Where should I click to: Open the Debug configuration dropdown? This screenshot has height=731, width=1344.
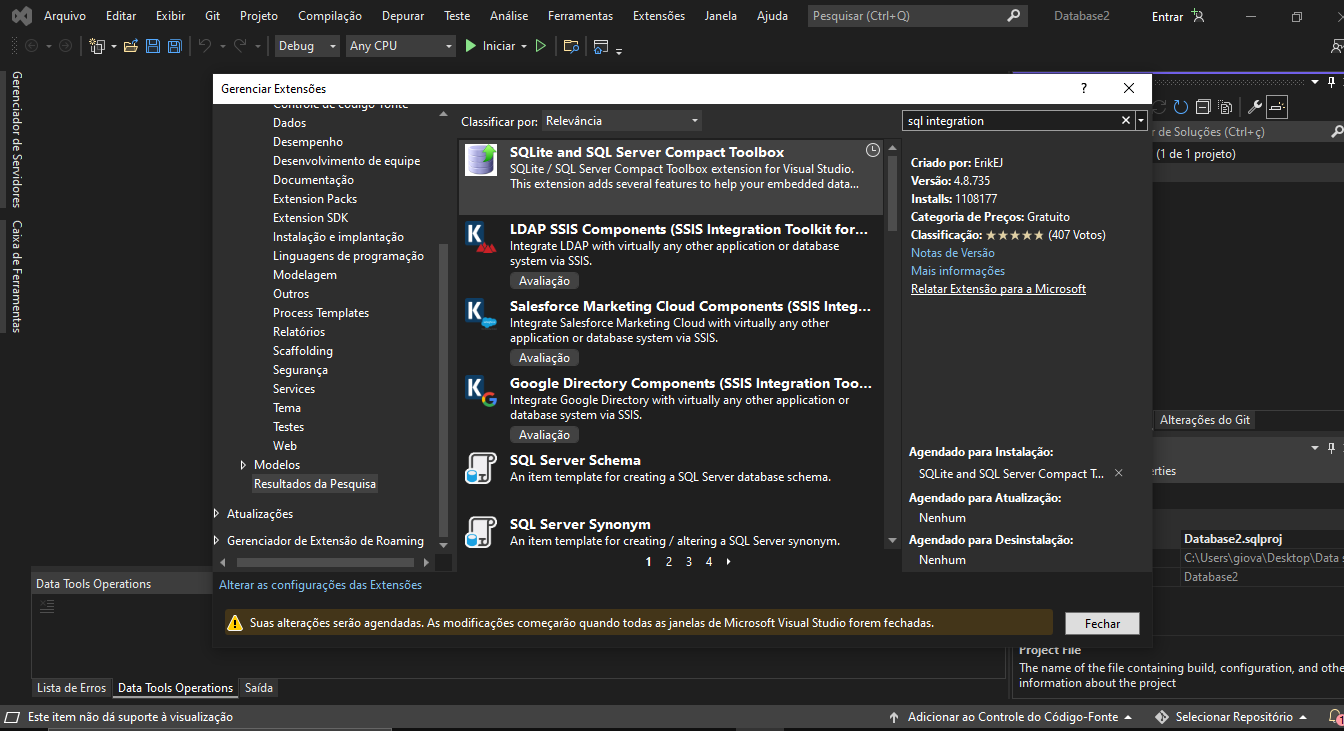point(306,46)
